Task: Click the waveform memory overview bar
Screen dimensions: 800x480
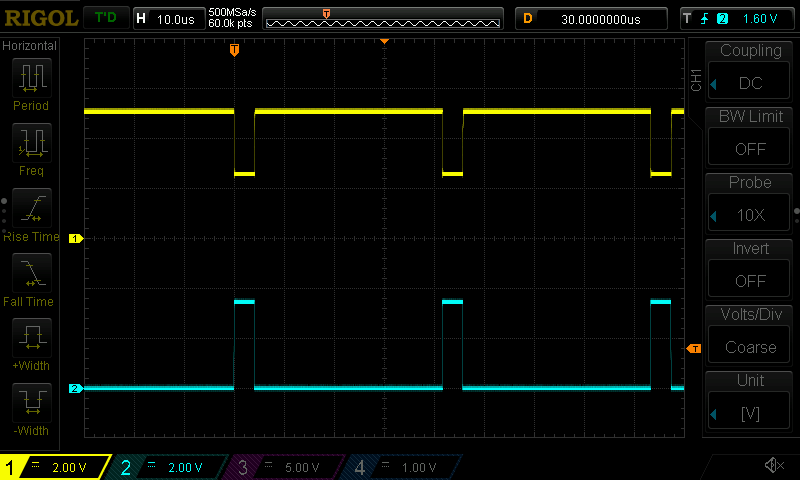Action: (383, 19)
